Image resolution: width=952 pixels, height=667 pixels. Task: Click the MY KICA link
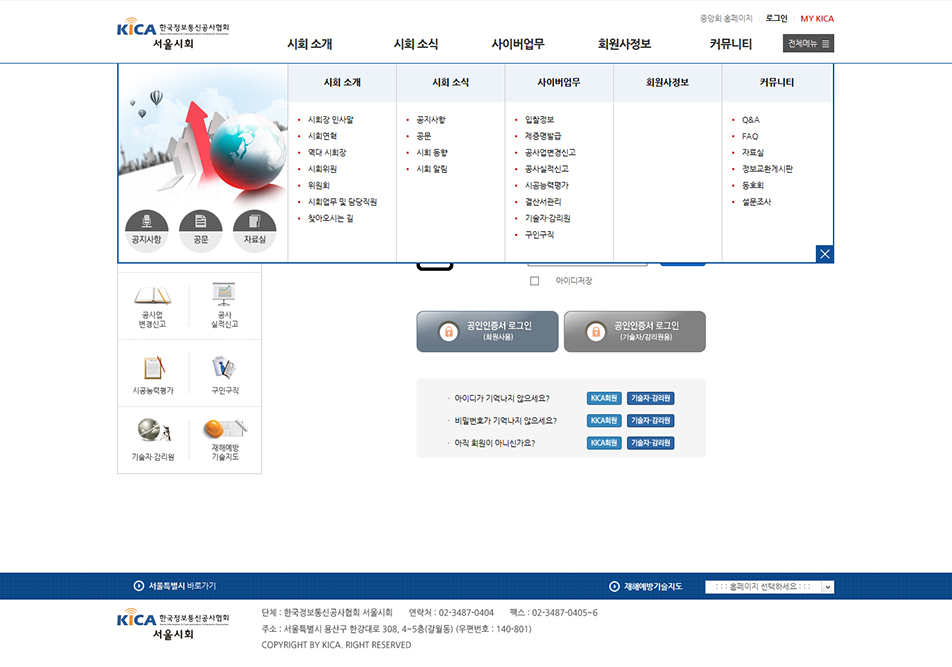pos(816,18)
